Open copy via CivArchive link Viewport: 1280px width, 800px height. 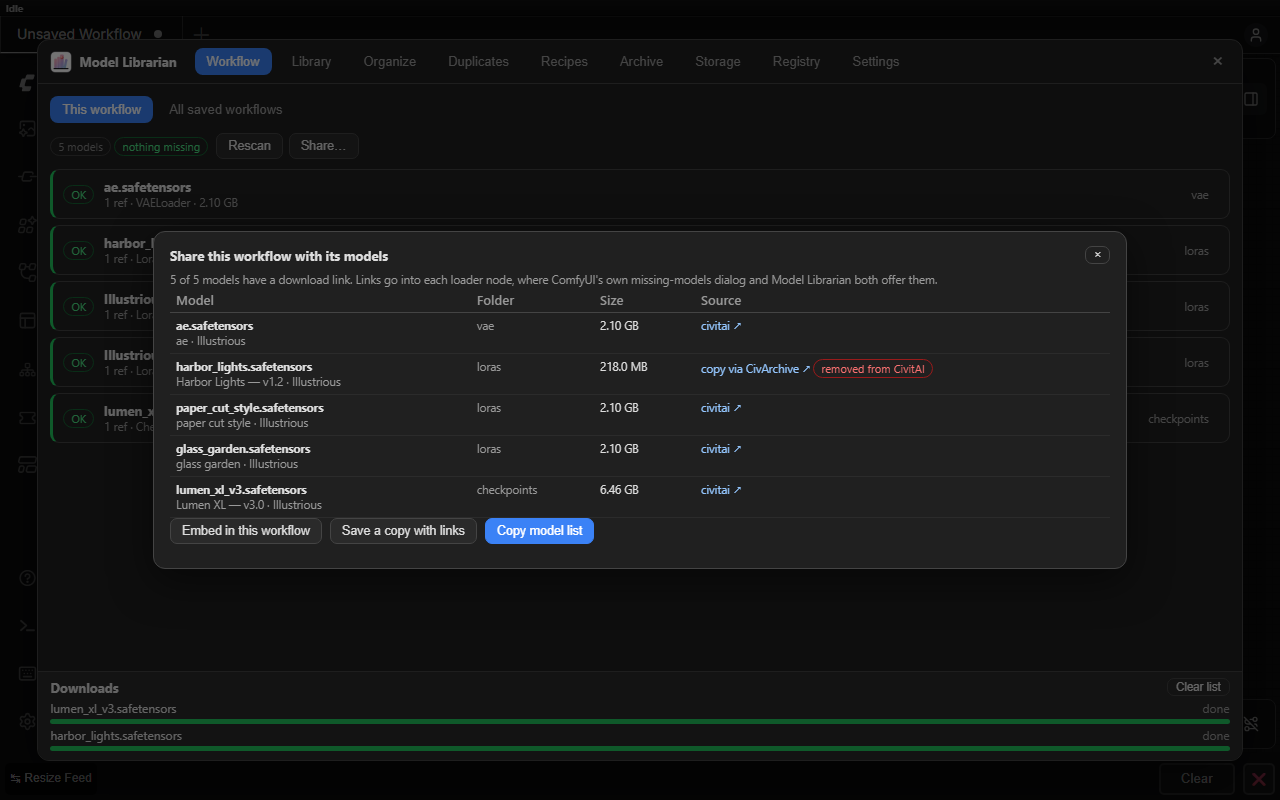point(755,369)
